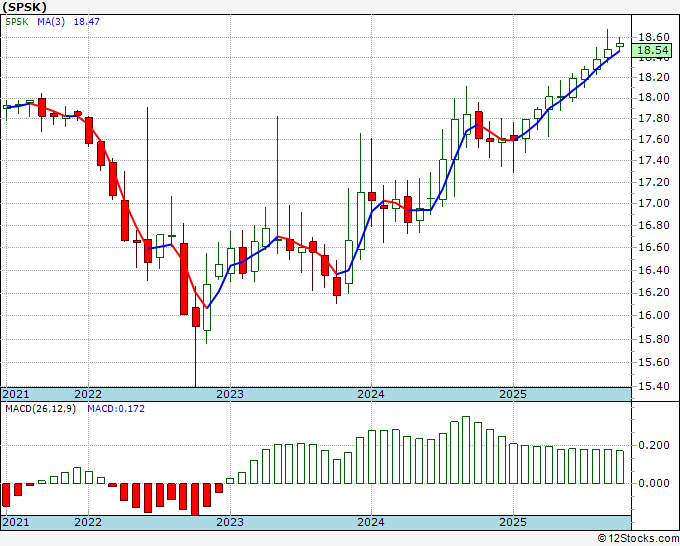The image size is (680, 546).
Task: Click the 16.60 price axis label
Action: coord(654,247)
